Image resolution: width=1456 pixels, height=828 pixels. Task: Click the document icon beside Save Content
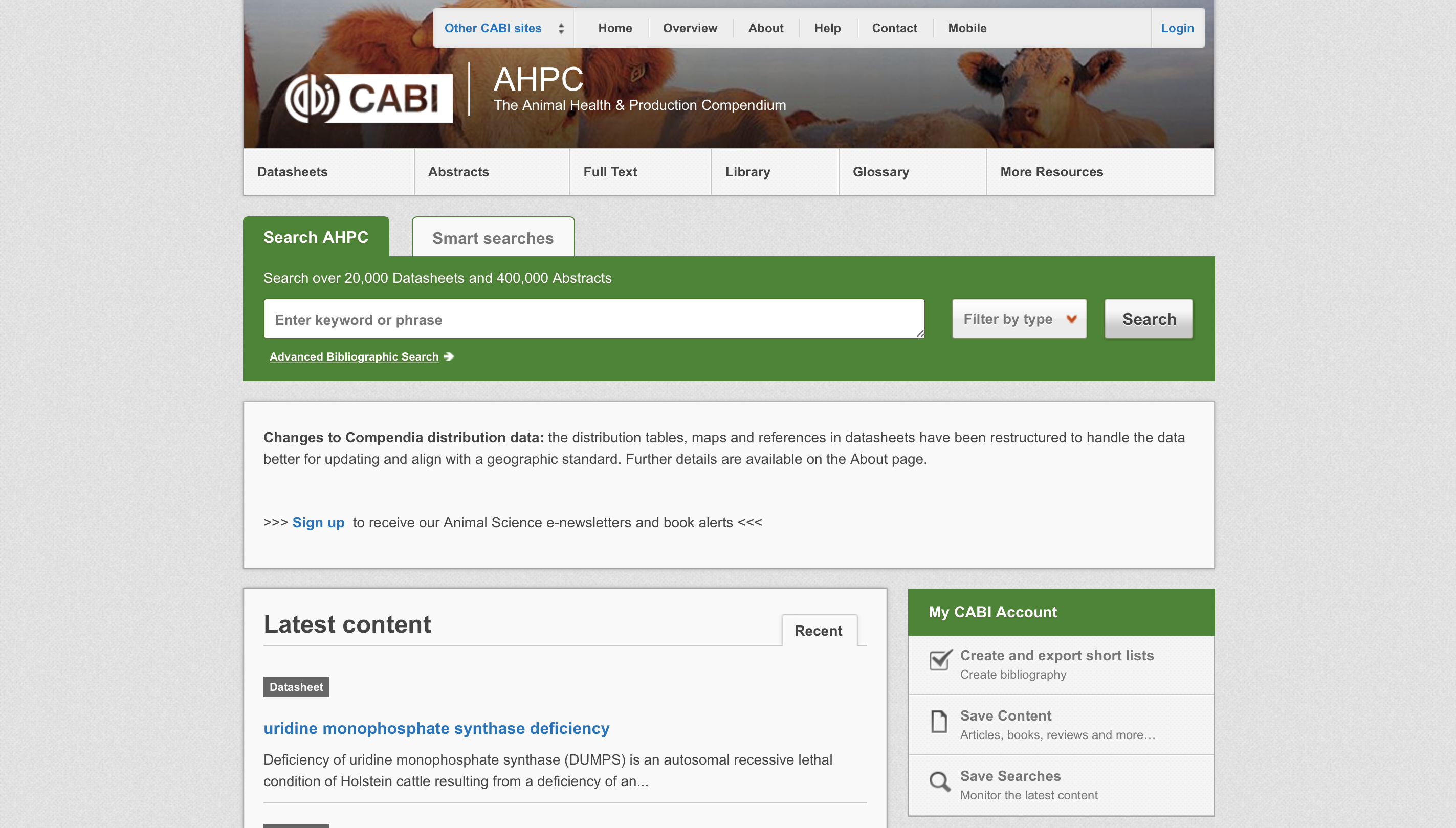pos(939,722)
